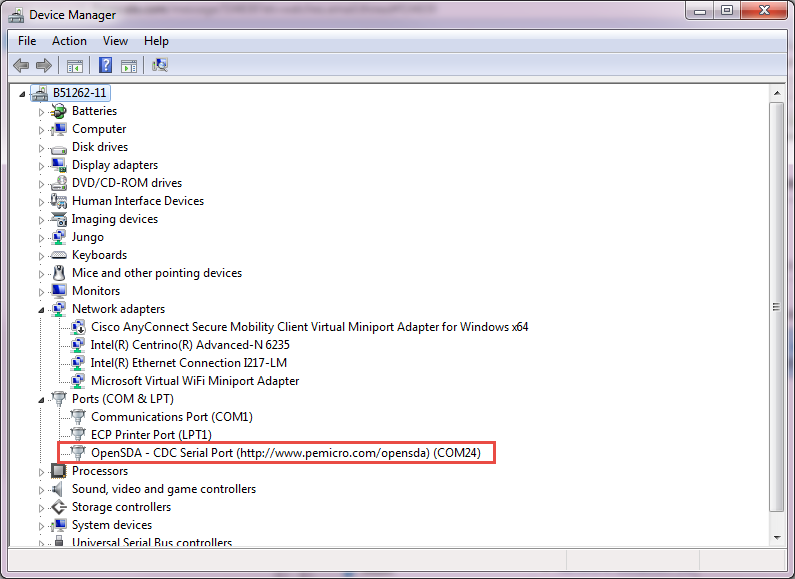
Task: Expand the Processors node
Action: [x=41, y=472]
